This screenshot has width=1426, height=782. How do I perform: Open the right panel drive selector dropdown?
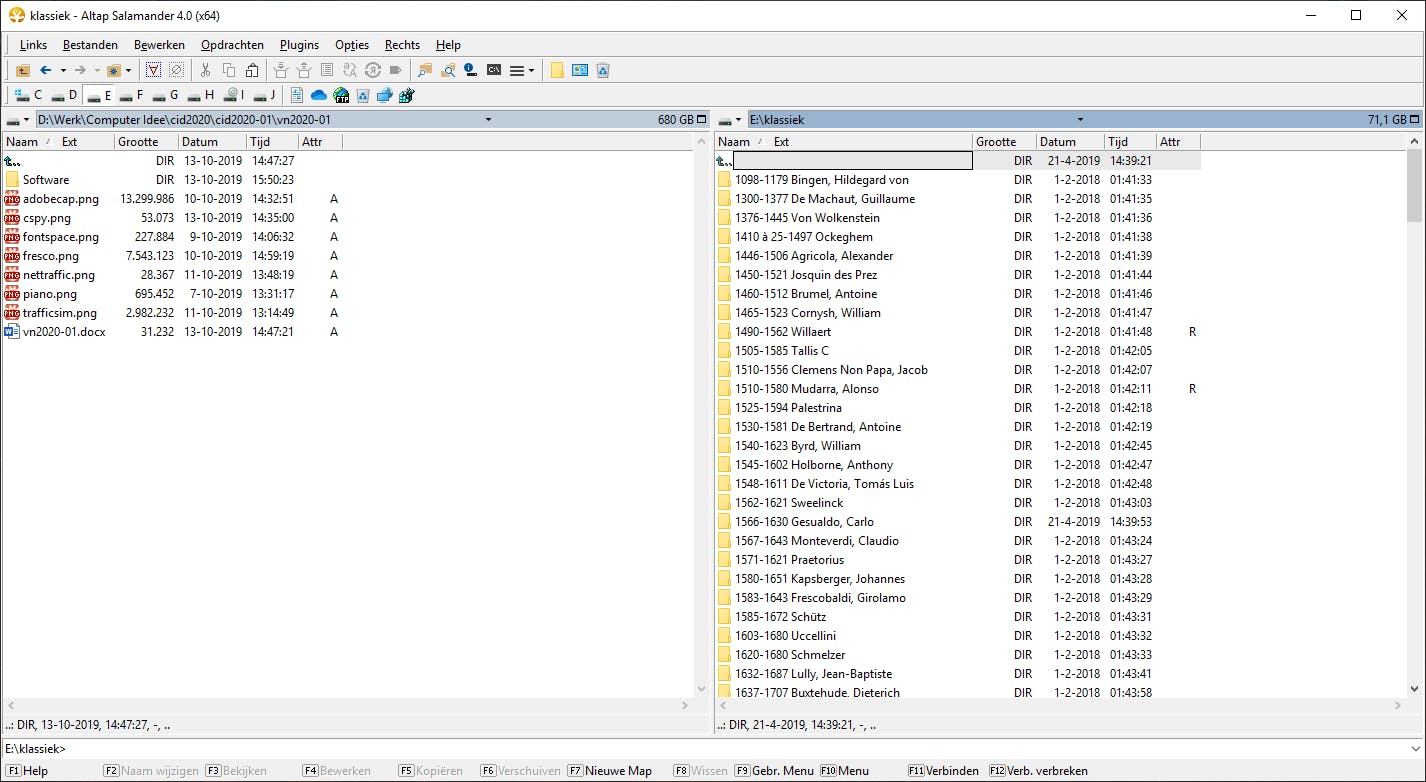[731, 120]
